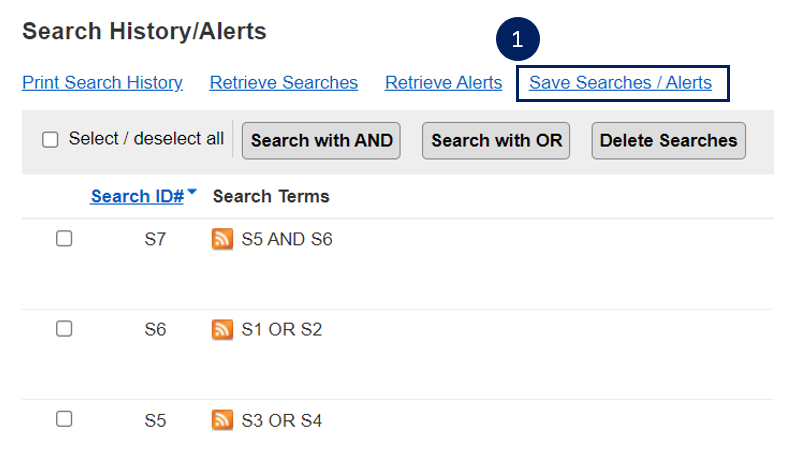Viewport: 798px width, 459px height.
Task: Open the Print Search History link
Action: tap(102, 82)
